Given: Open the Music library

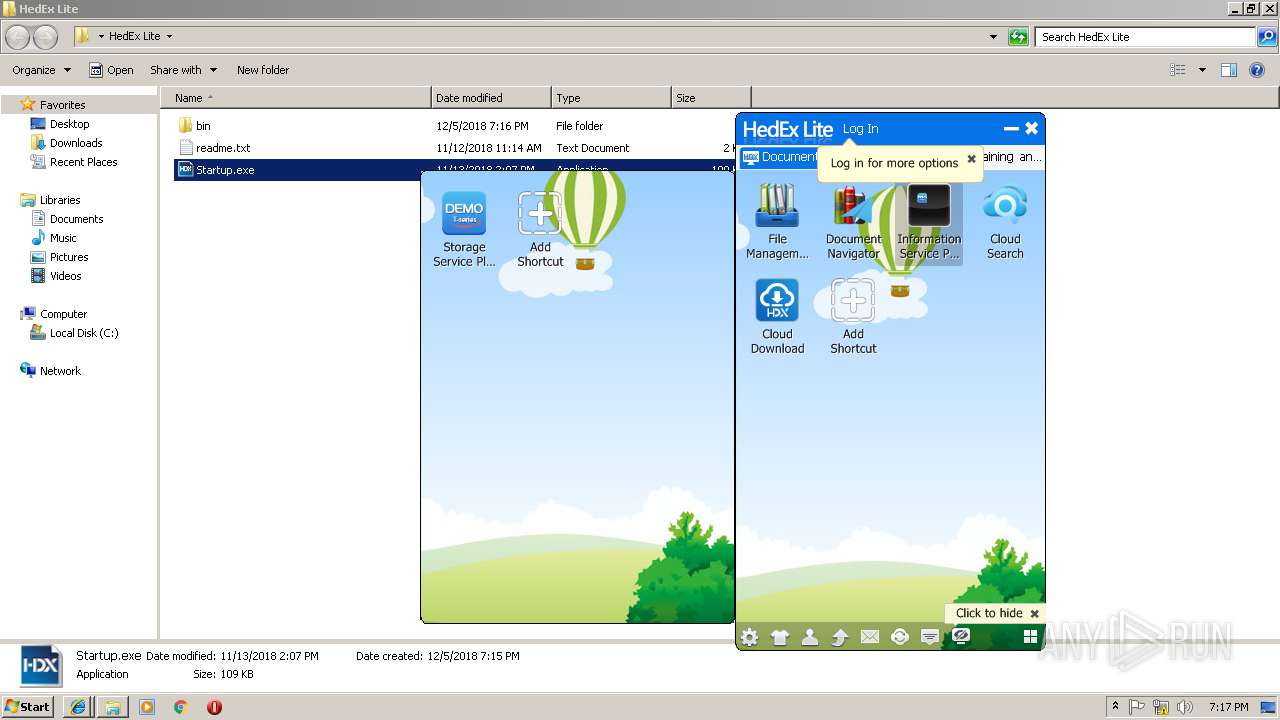Looking at the screenshot, I should tap(63, 238).
